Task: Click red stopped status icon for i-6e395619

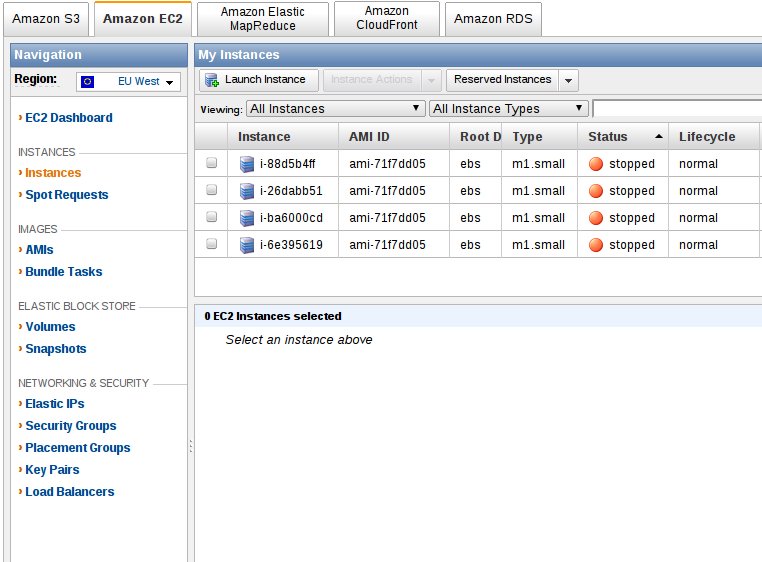Action: point(596,245)
